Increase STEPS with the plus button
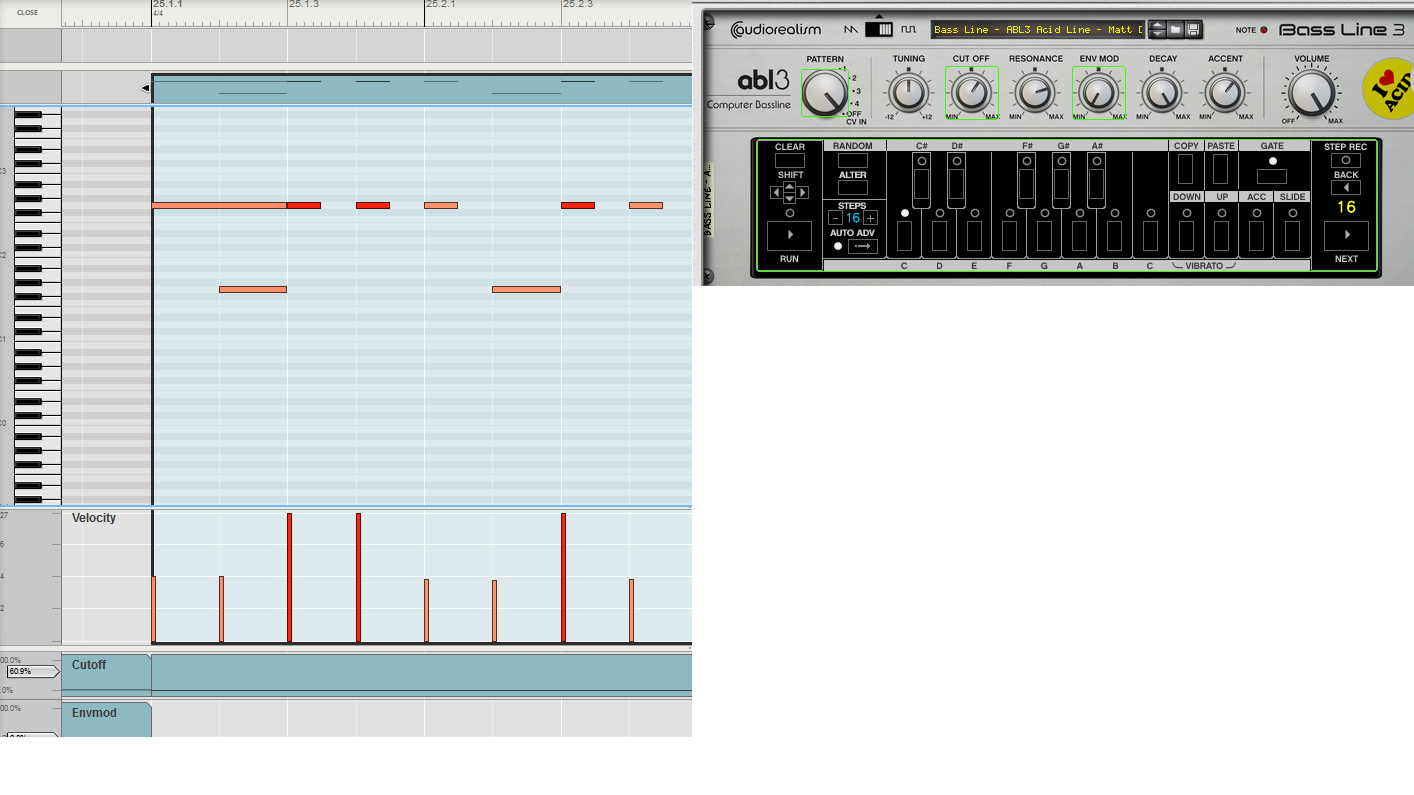 (x=871, y=218)
